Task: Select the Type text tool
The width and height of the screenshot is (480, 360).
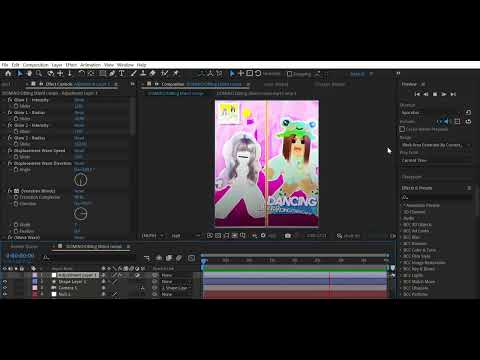Action: pyautogui.click(x=122, y=74)
